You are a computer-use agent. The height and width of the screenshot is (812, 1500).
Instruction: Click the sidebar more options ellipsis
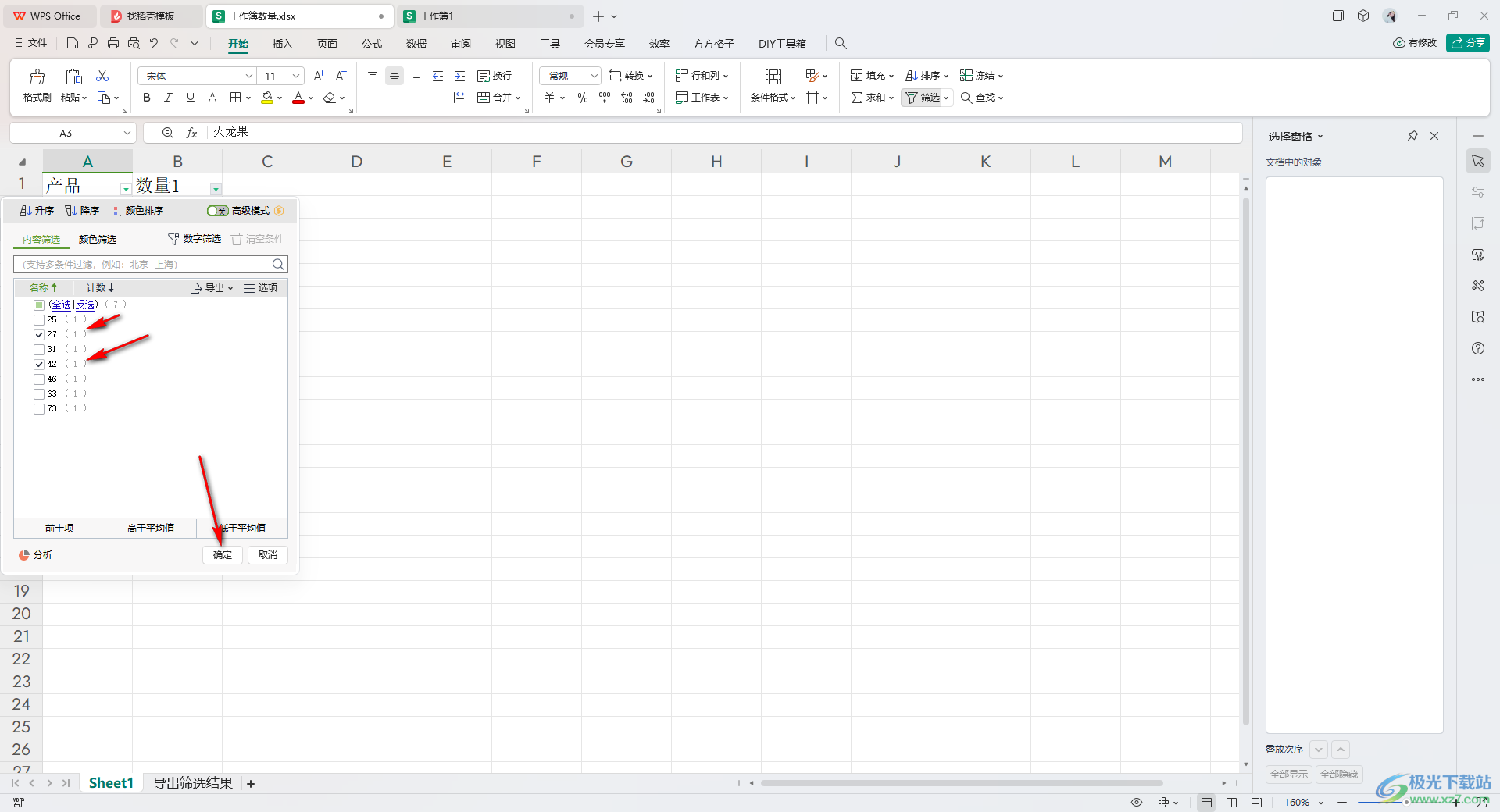pos(1478,379)
